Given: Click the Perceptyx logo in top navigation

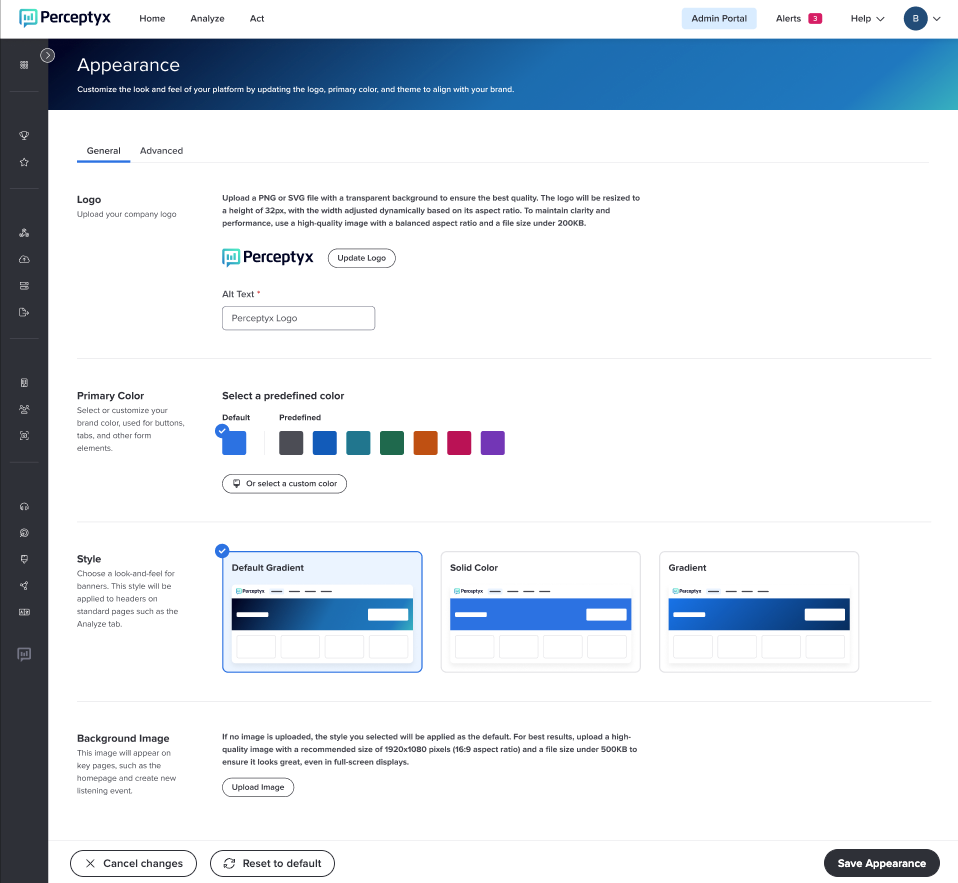Looking at the screenshot, I should click(x=65, y=18).
